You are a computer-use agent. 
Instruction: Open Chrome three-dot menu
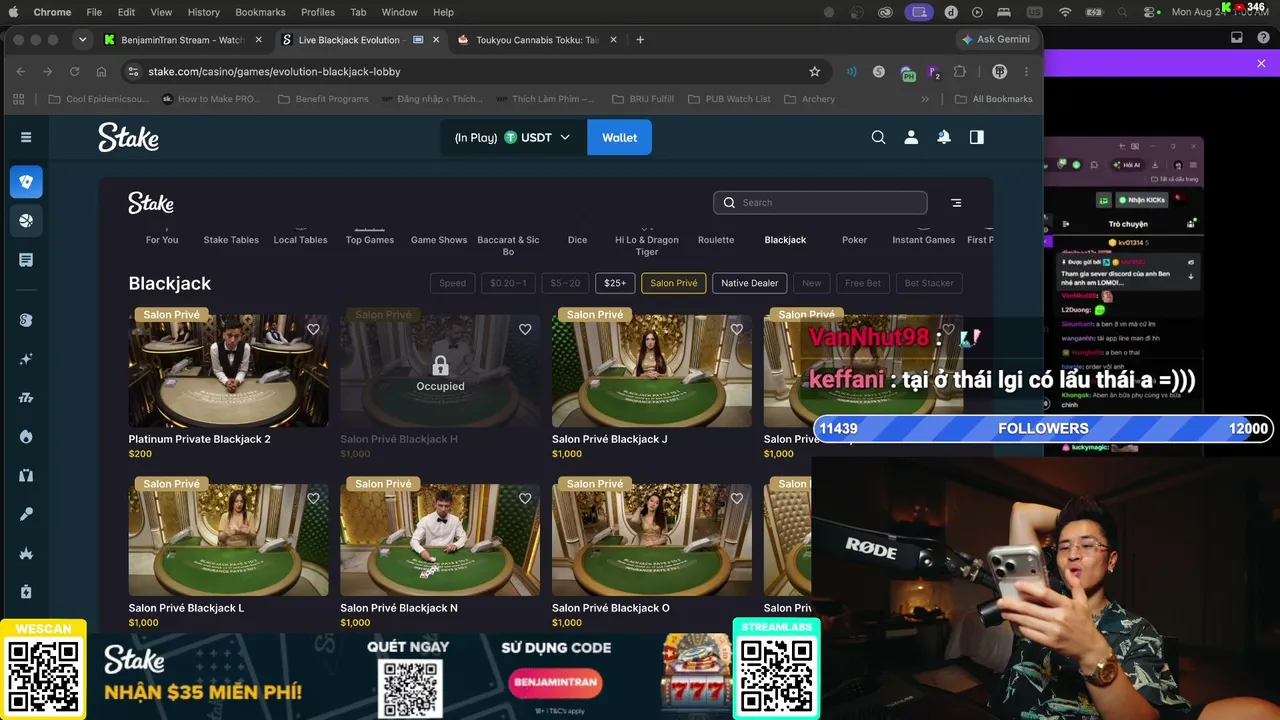point(1027,72)
